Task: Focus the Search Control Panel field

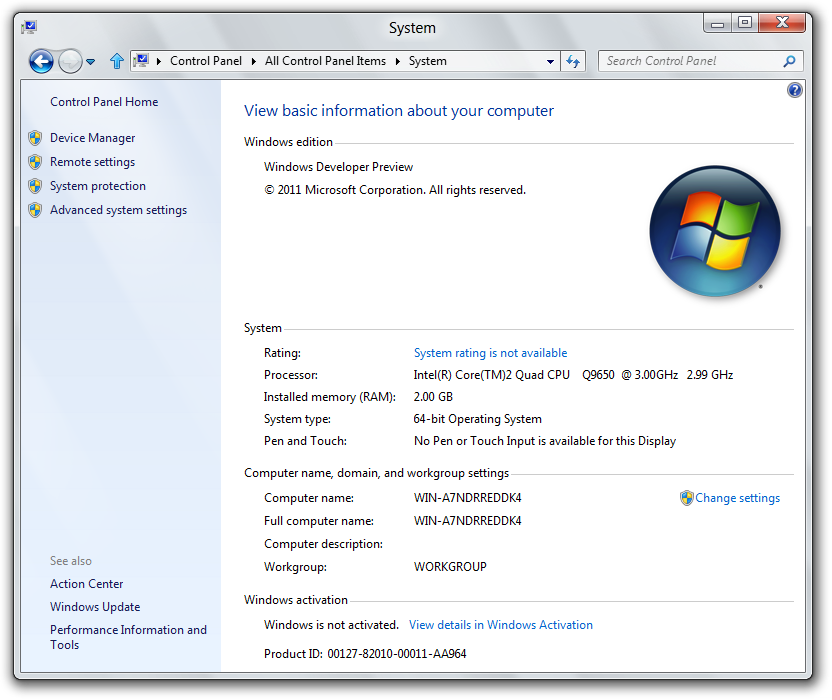Action: [690, 61]
